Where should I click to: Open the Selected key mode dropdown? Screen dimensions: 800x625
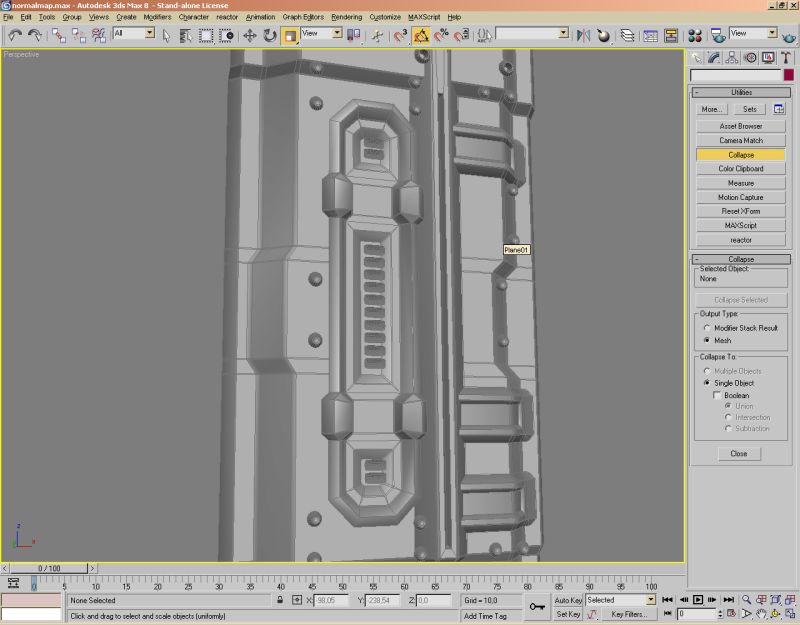click(x=650, y=598)
